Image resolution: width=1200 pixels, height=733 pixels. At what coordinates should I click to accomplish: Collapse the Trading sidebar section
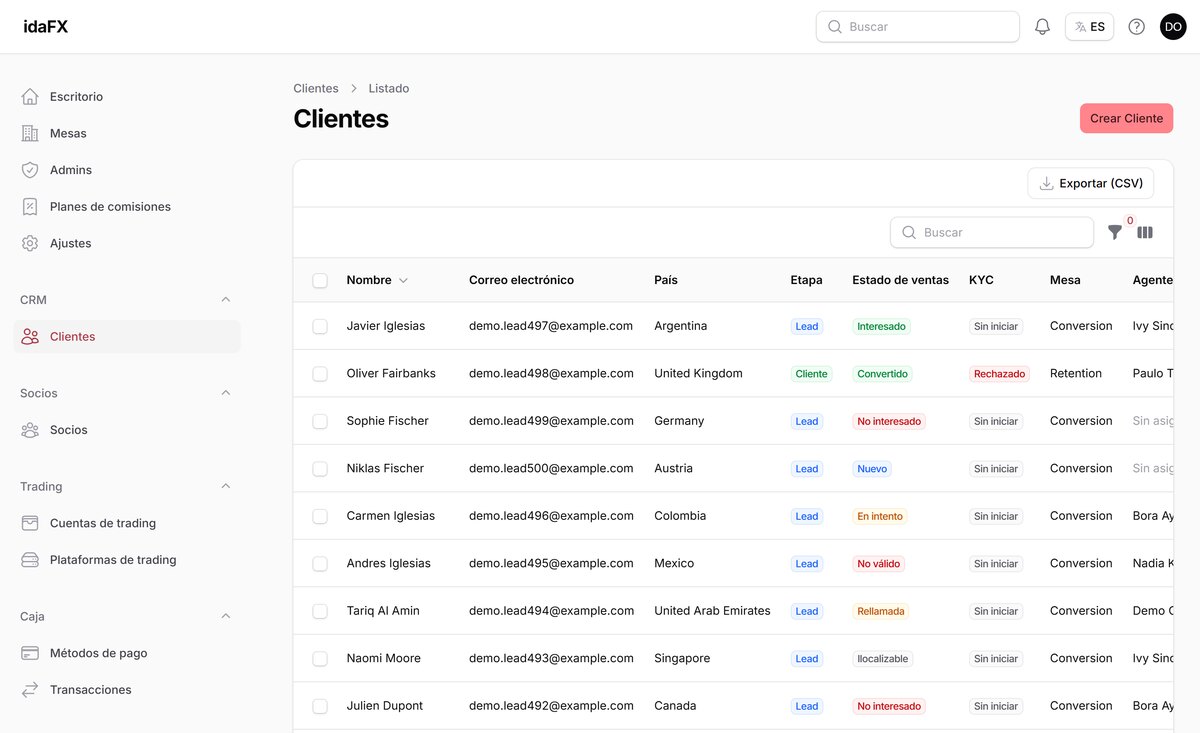(226, 486)
